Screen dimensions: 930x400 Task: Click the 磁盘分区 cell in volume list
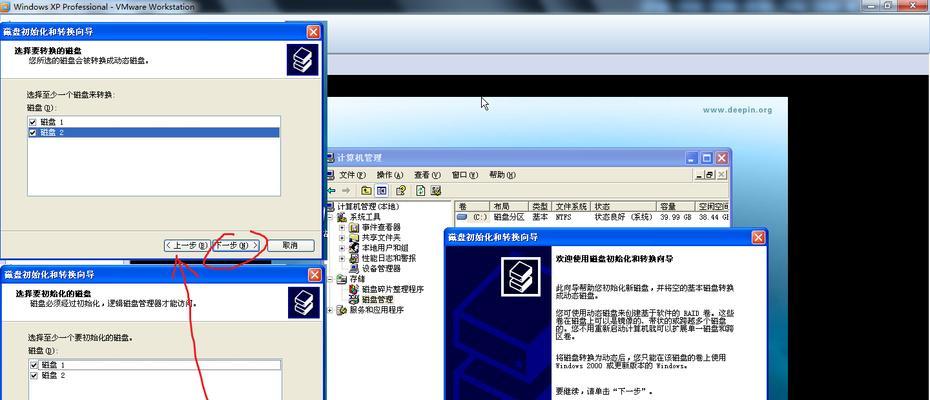pyautogui.click(x=509, y=217)
